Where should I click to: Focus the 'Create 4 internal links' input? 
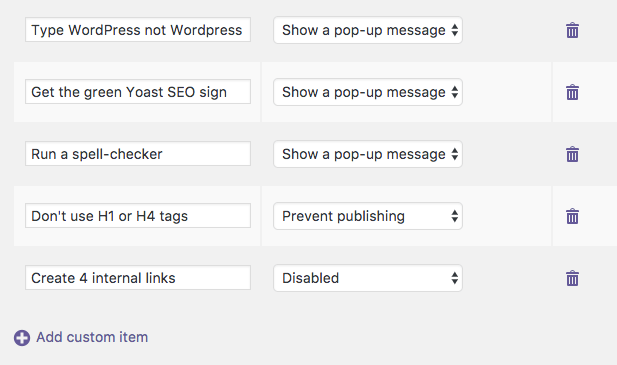coord(138,278)
